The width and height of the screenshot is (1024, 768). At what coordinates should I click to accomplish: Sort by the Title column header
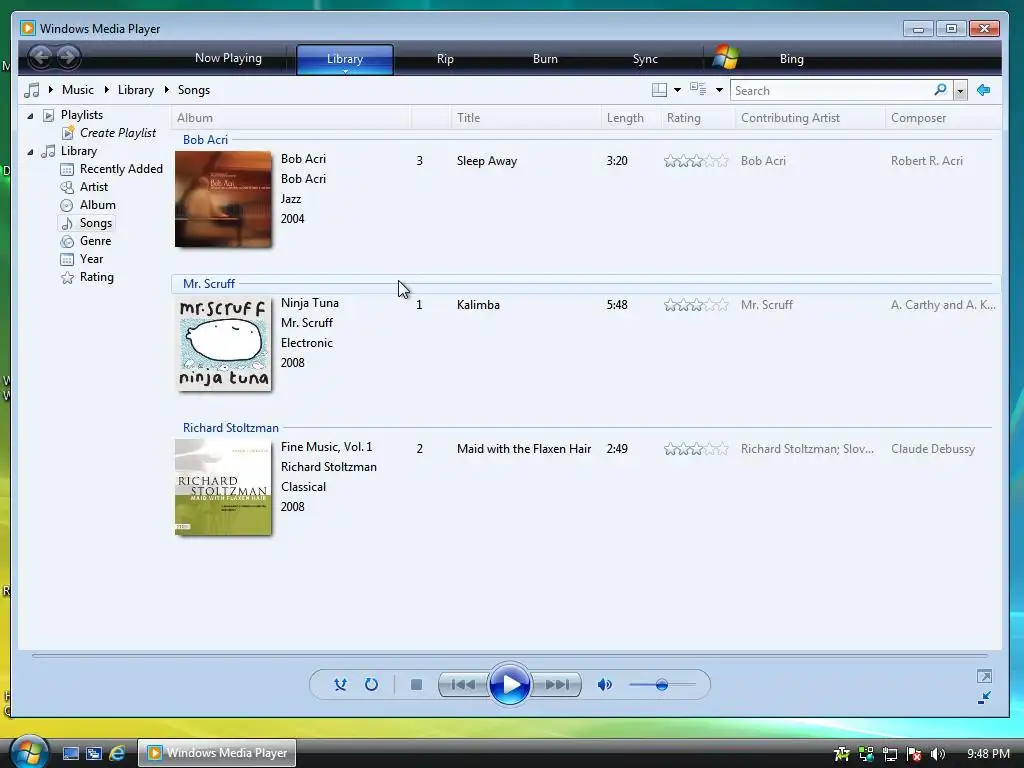526,118
